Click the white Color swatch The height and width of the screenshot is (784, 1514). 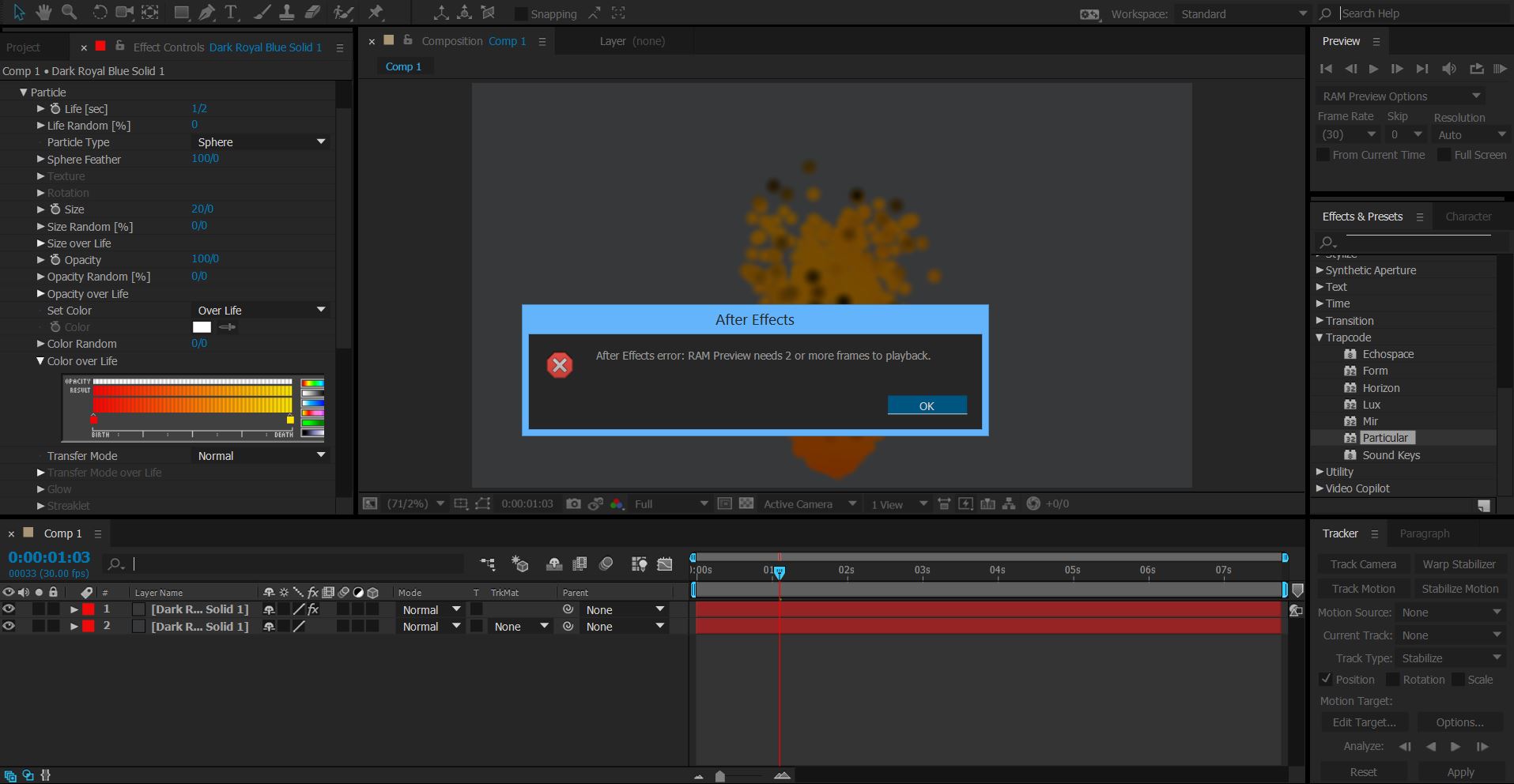click(x=202, y=327)
